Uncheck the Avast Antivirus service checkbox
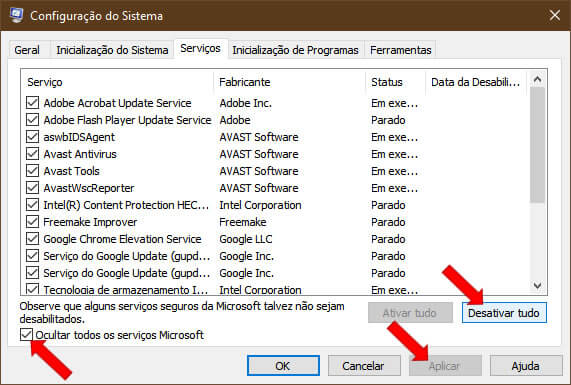This screenshot has width=571, height=385. tap(32, 154)
